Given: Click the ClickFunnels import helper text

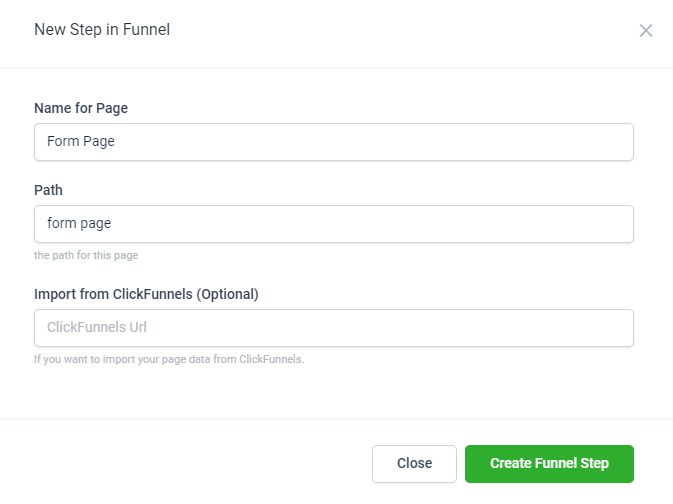Looking at the screenshot, I should tap(169, 359).
